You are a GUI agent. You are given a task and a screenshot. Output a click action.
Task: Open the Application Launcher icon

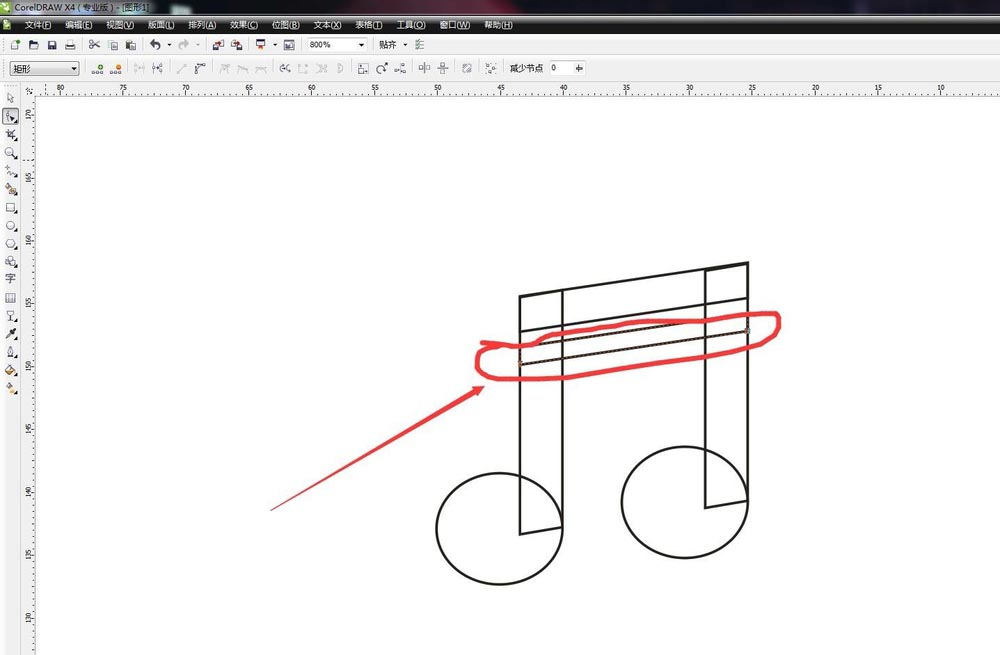(x=260, y=45)
